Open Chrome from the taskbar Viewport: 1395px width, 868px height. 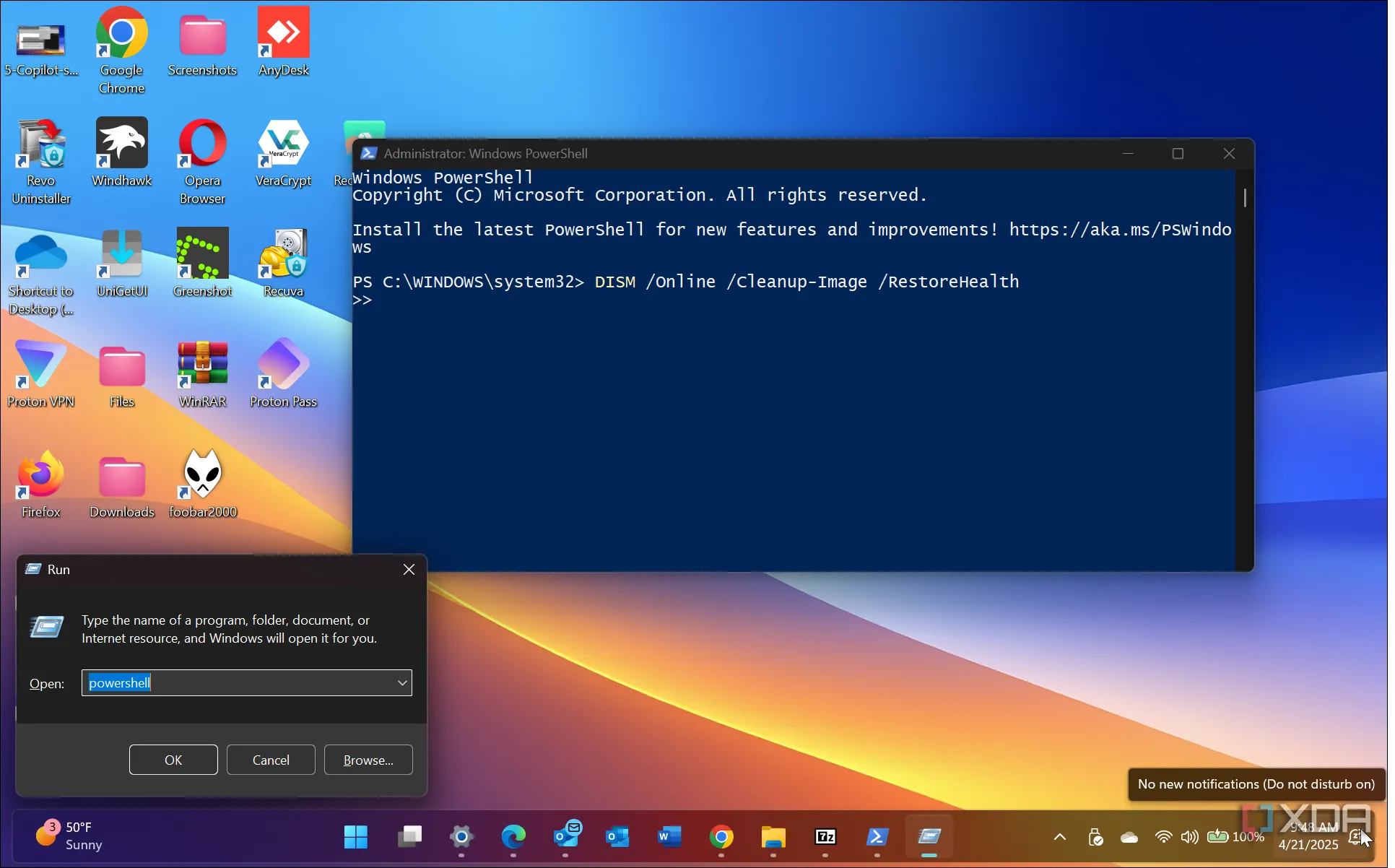721,837
